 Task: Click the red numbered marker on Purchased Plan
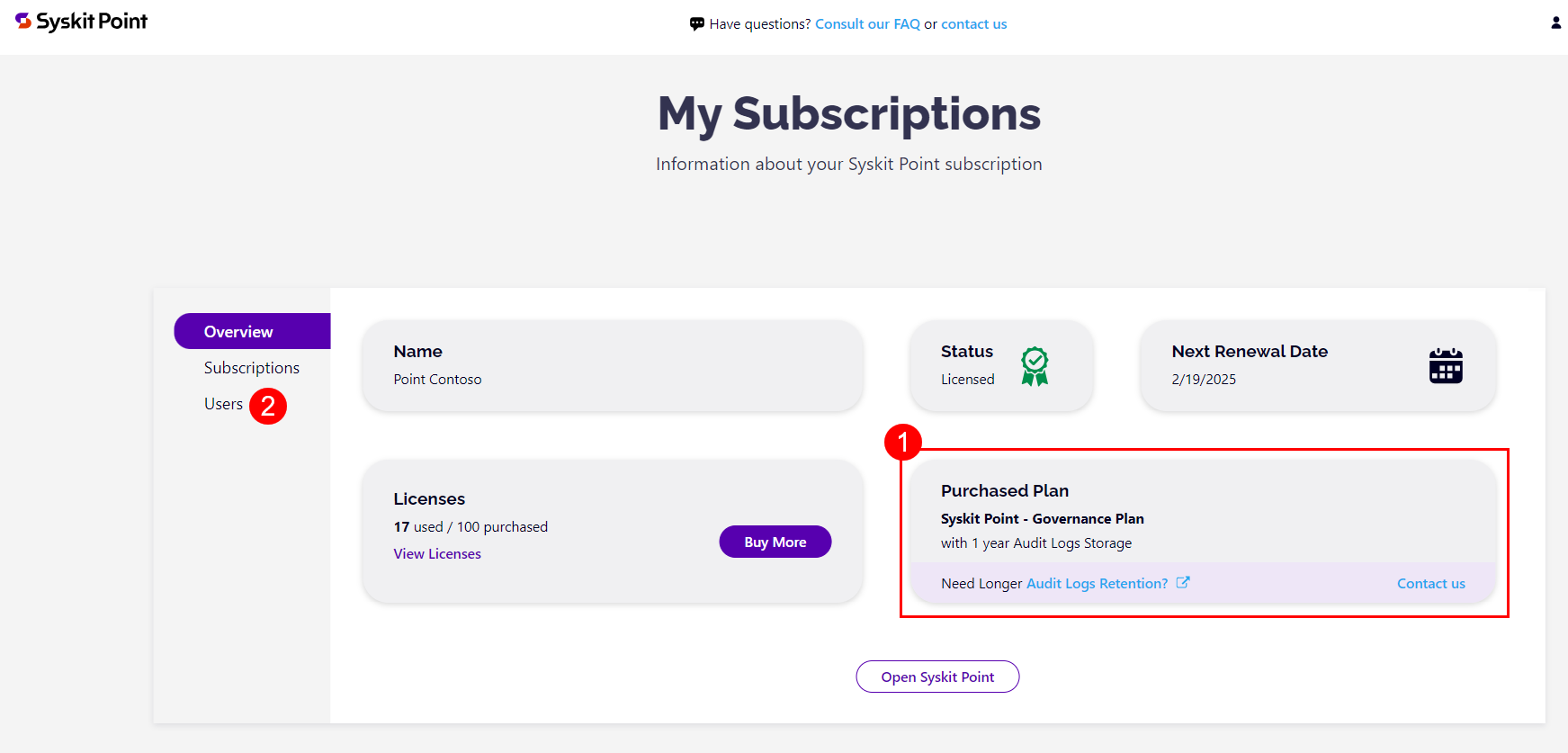pos(903,443)
